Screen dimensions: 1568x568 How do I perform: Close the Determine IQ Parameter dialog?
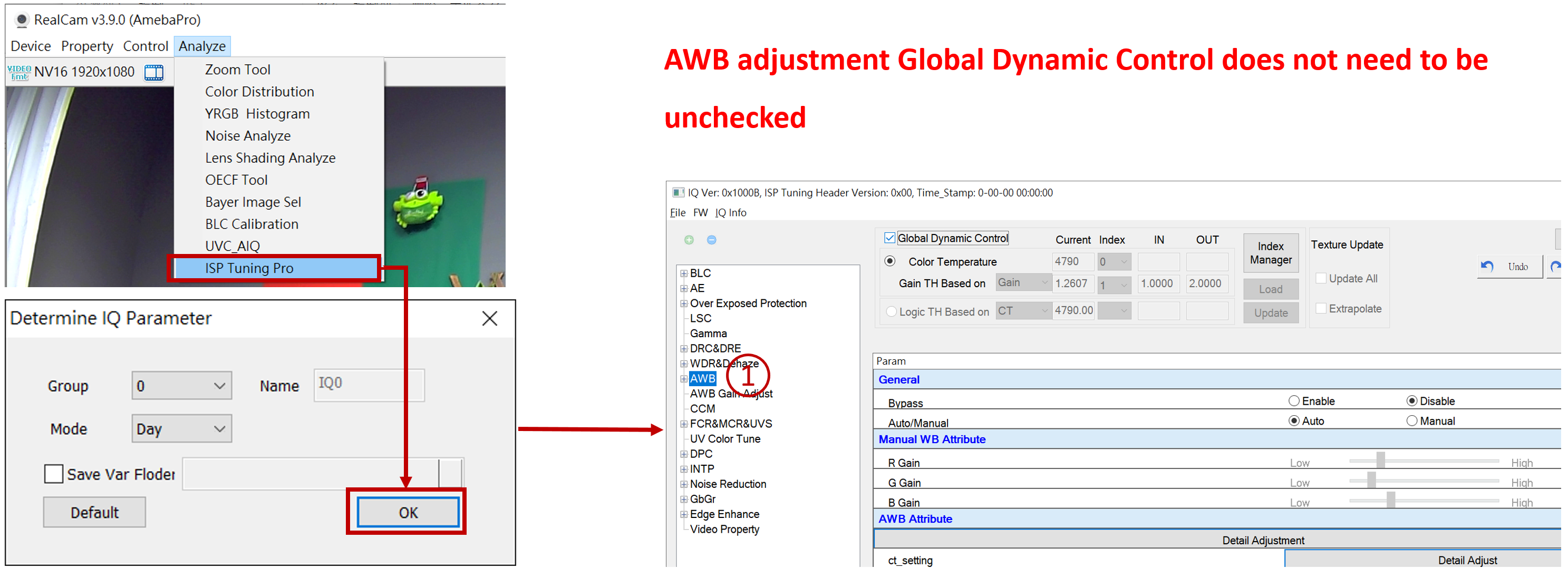(x=489, y=318)
